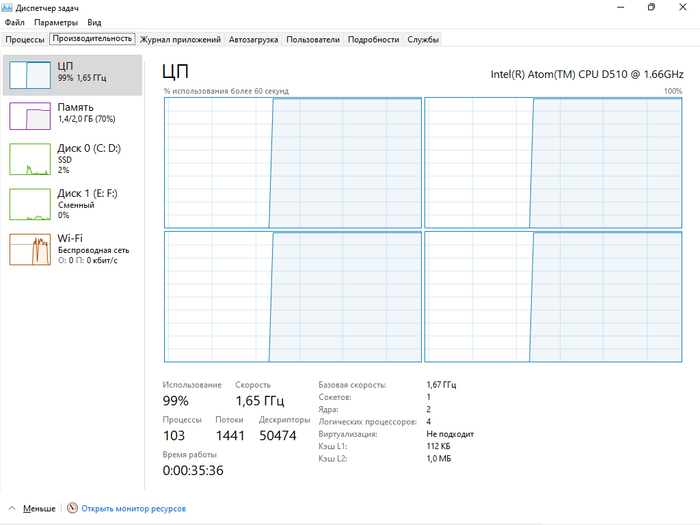Click the Дескрипторы count 50474
Image resolution: width=700 pixels, height=525 pixels.
tap(278, 435)
